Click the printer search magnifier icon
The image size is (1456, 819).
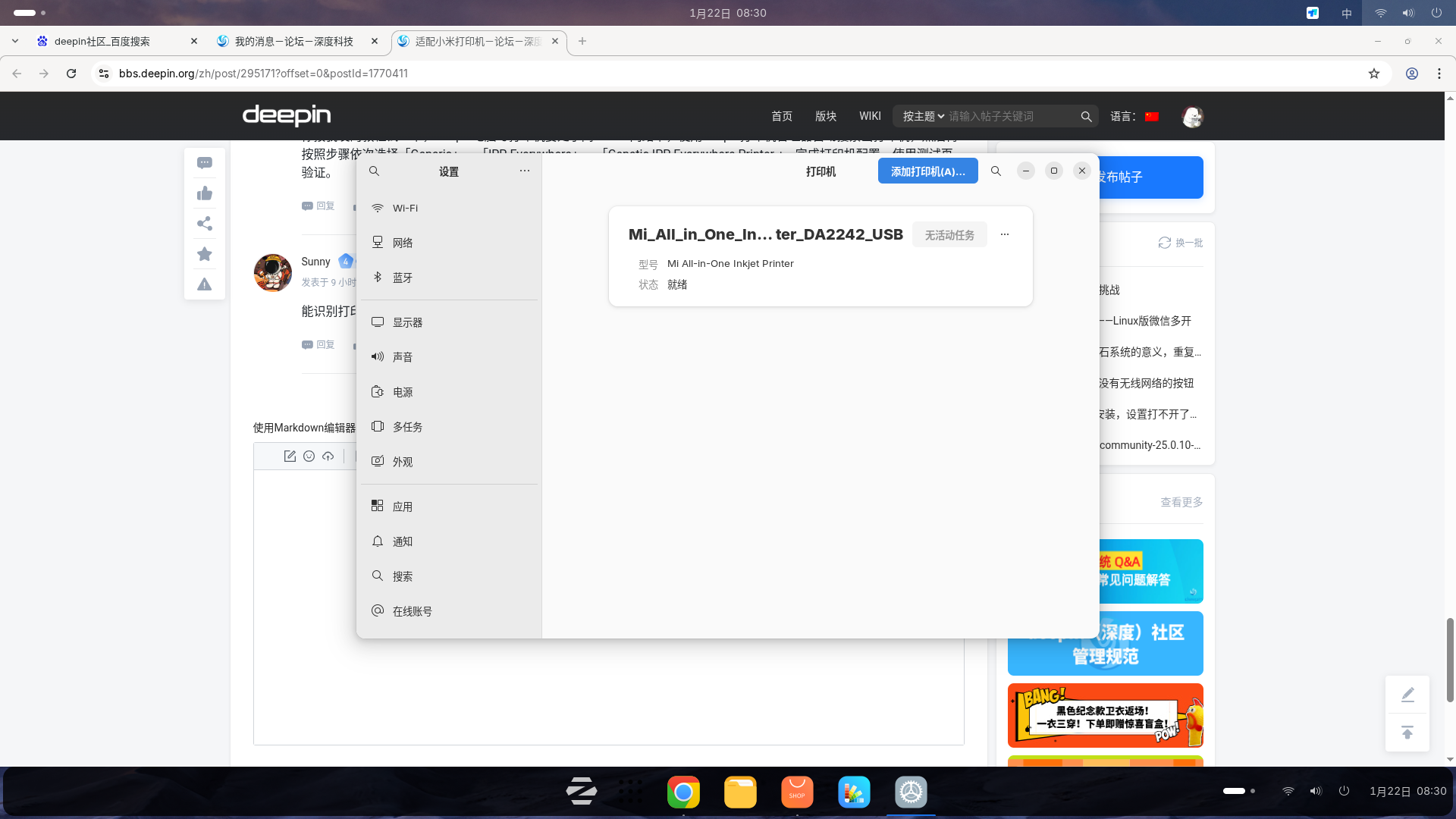[996, 171]
